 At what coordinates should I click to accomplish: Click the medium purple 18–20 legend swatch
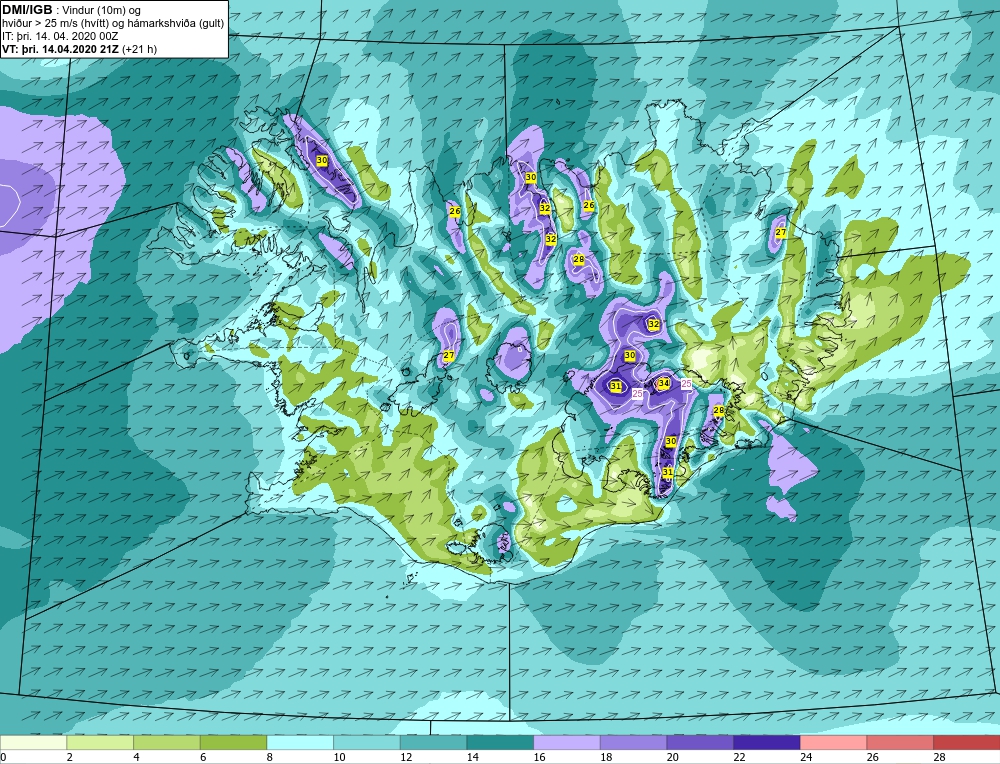click(633, 742)
